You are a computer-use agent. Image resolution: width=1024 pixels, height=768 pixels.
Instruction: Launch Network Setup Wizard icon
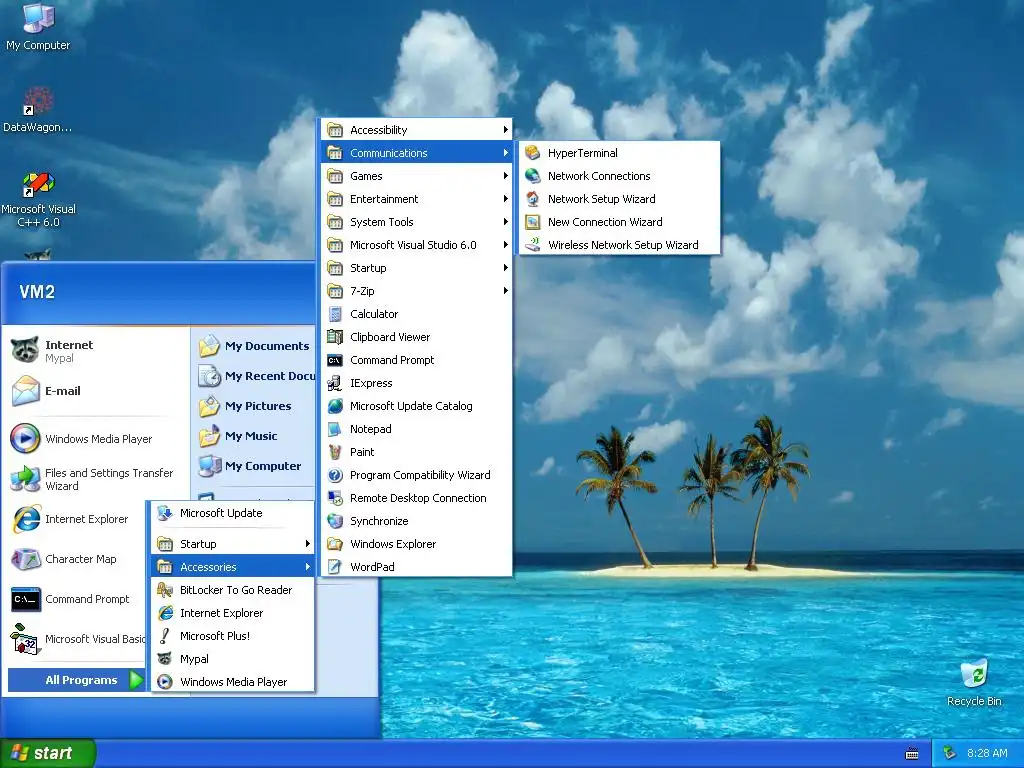[532, 199]
